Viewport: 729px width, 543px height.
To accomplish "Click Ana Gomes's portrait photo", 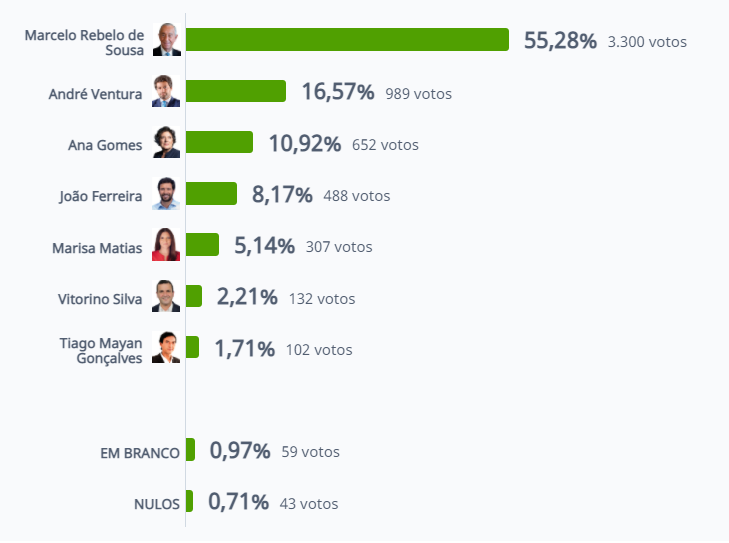I will 166,142.
